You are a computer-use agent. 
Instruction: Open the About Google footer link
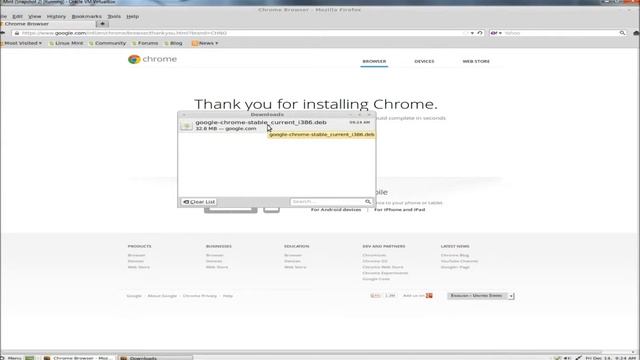162,296
